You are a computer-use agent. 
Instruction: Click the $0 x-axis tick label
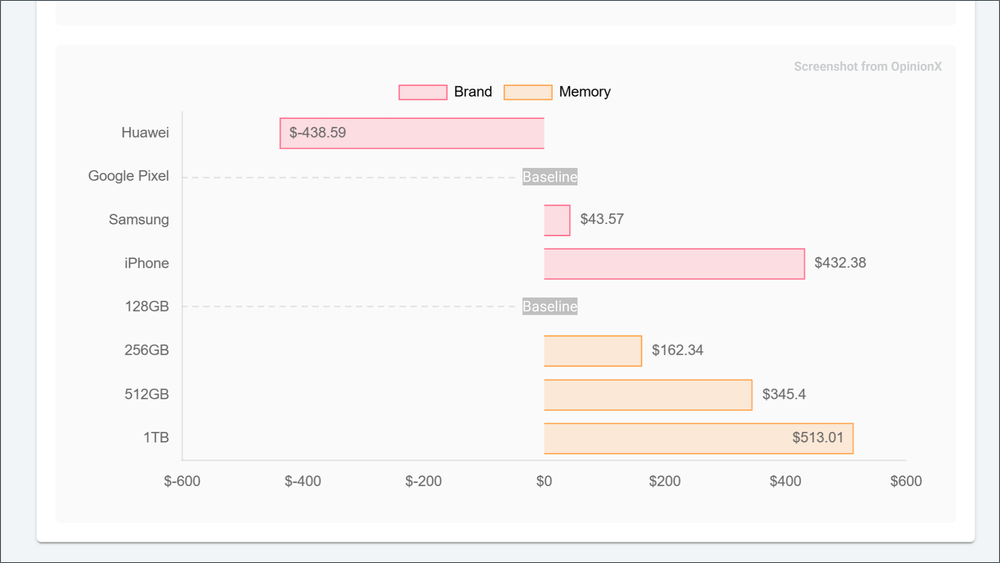(544, 481)
